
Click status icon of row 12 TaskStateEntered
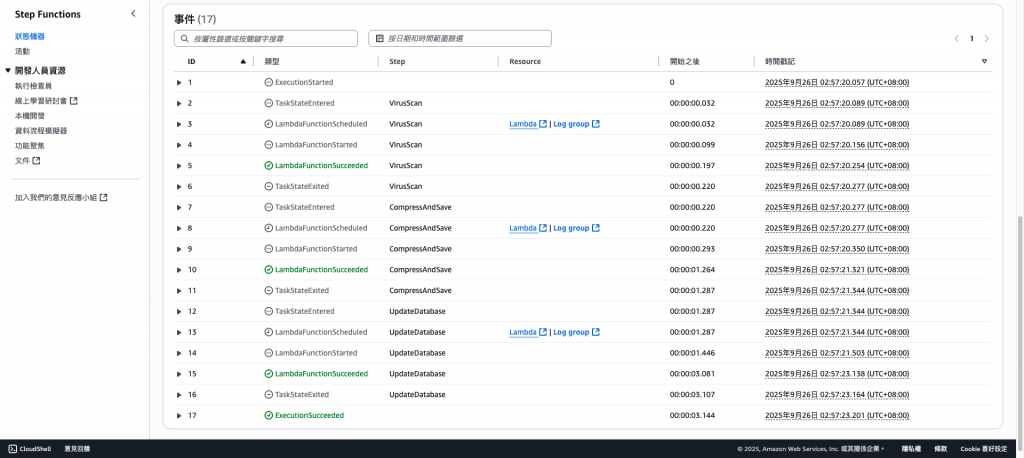[268, 312]
